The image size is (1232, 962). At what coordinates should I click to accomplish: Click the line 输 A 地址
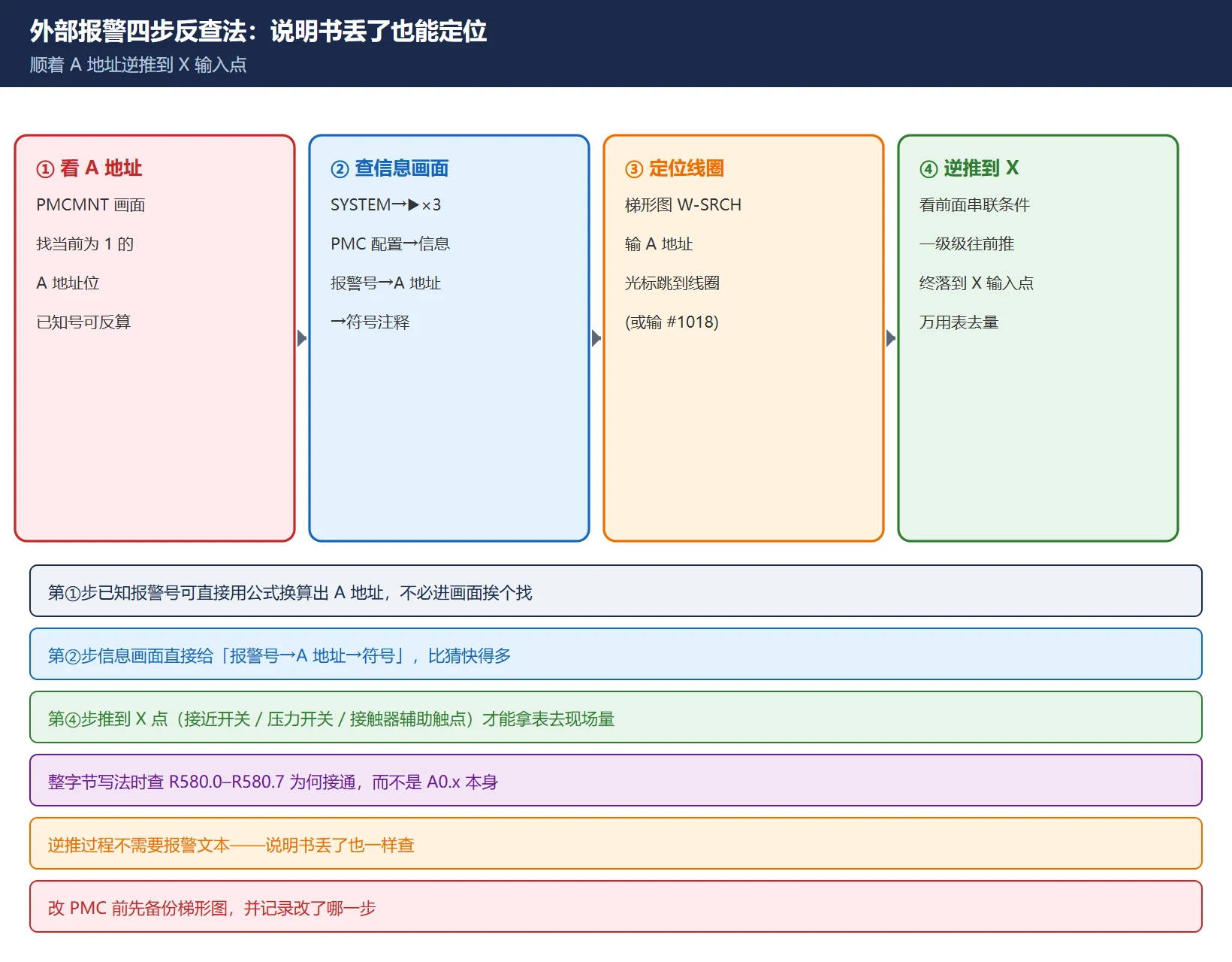point(659,244)
